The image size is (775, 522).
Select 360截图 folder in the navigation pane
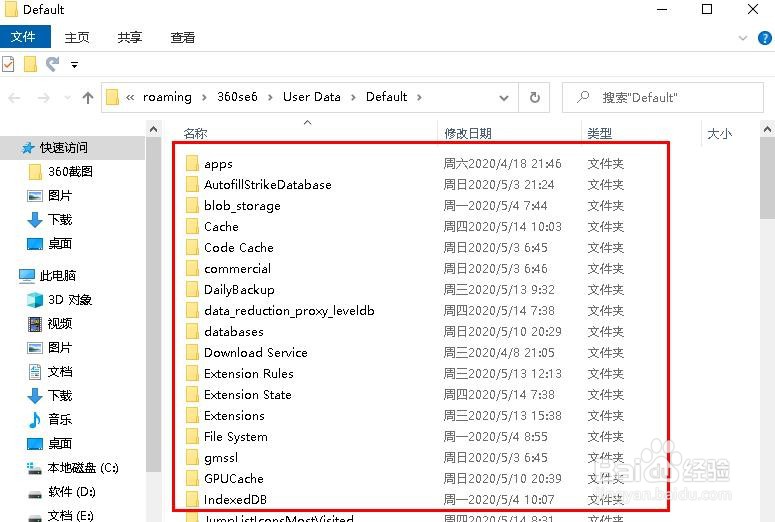[x=70, y=172]
